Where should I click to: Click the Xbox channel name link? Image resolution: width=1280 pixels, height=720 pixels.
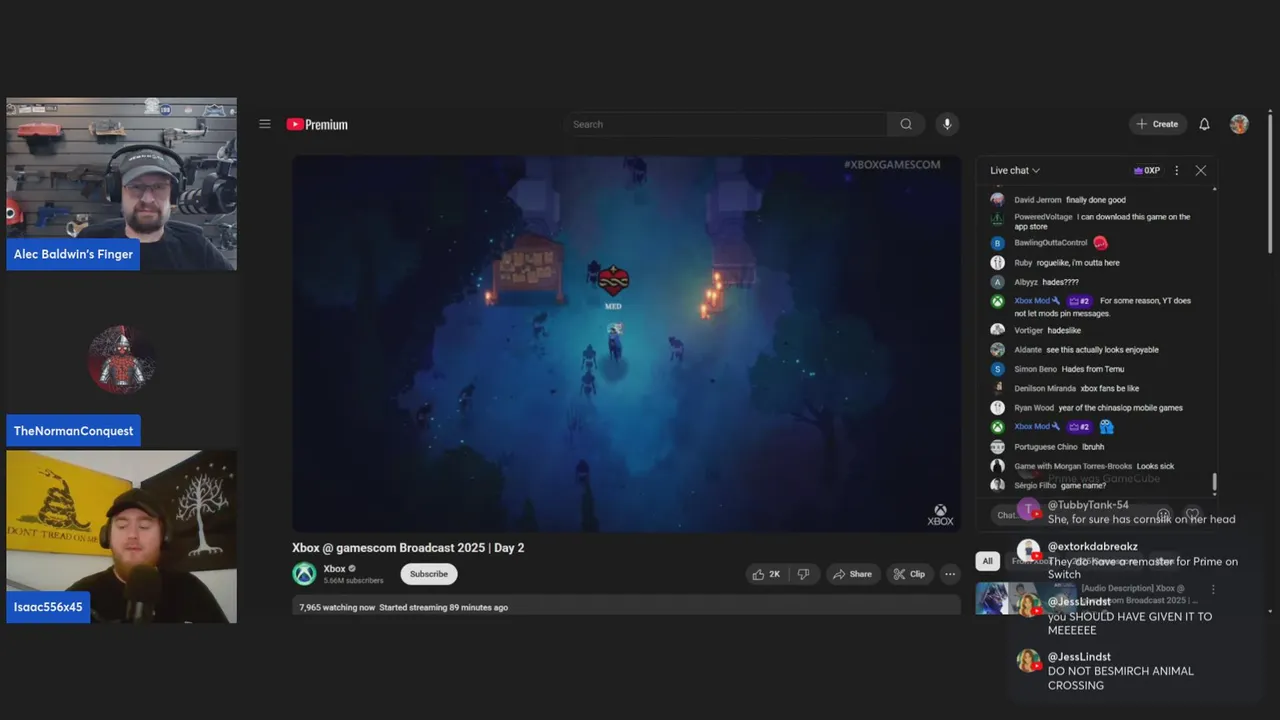334,569
